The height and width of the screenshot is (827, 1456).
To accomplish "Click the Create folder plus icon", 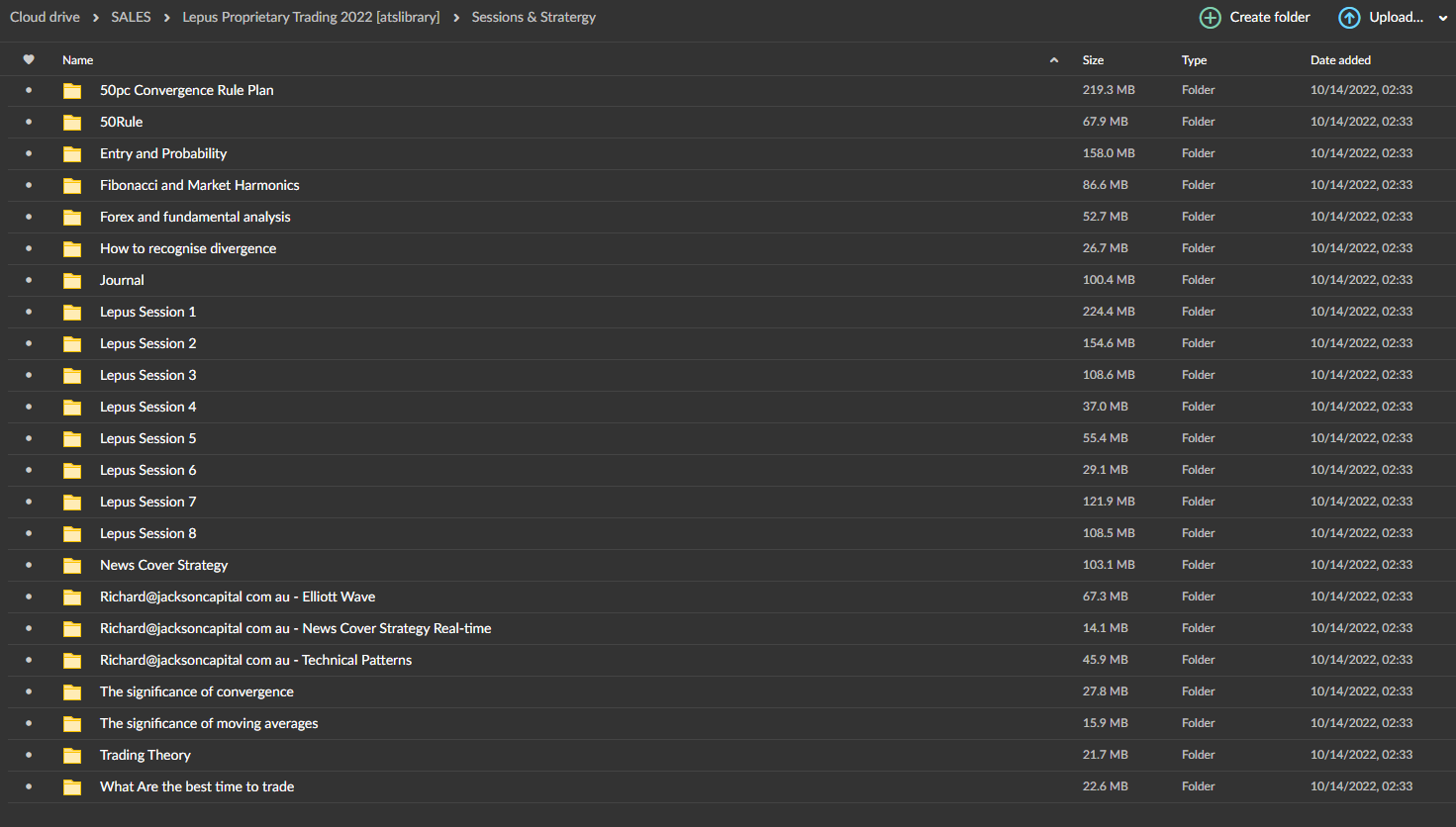I will (1210, 18).
